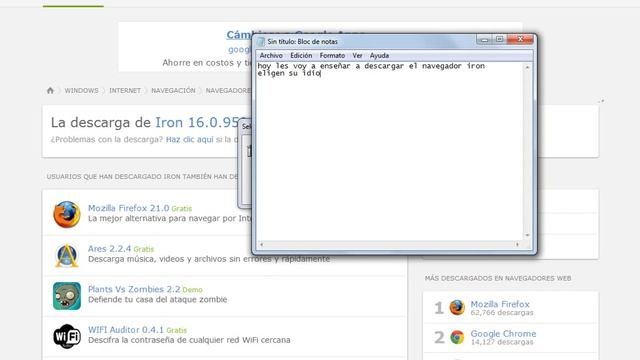Click the 'MÁS DESCARGADOS EN NAVEGADORES WEB' heading
640x360 pixels.
pos(498,278)
